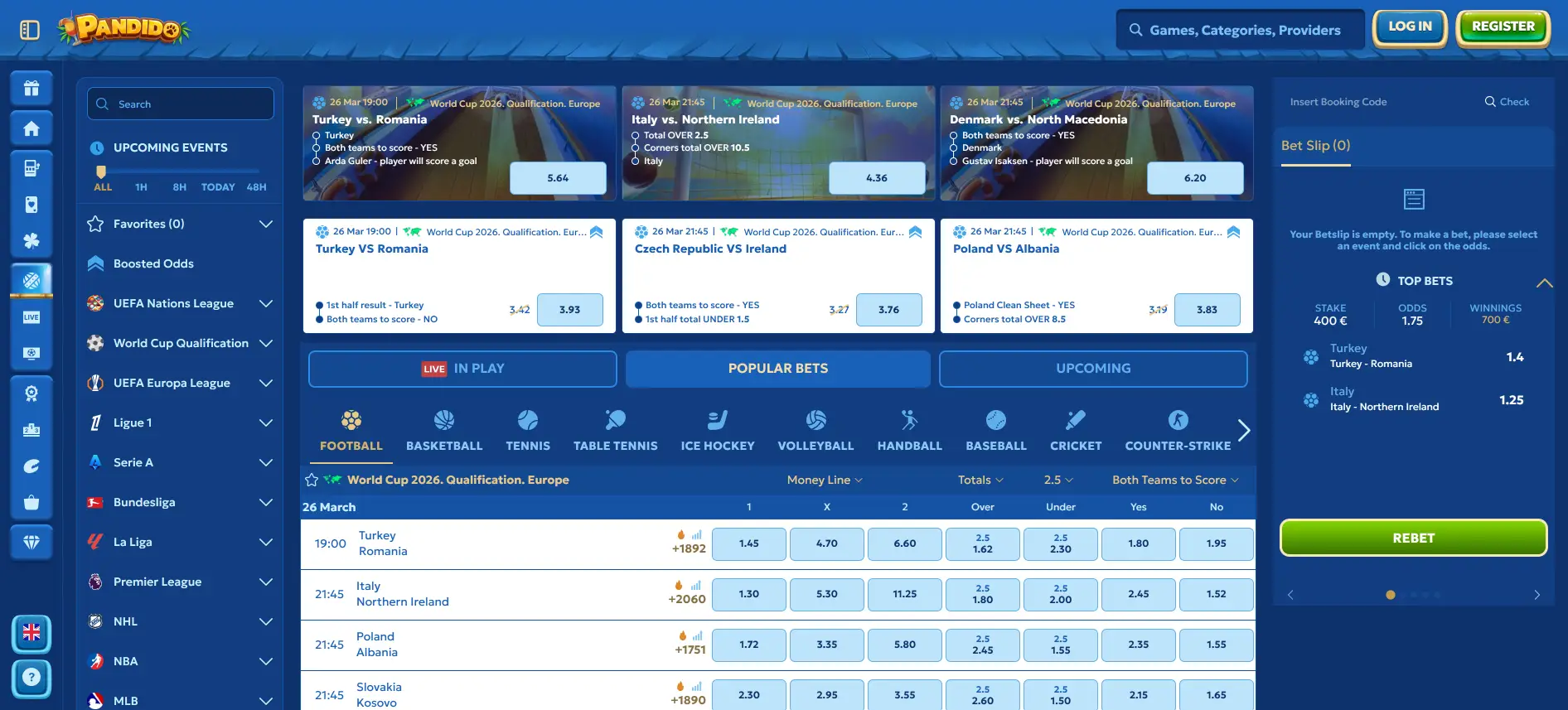This screenshot has height=710, width=1568.
Task: Open the clover lucky games icon
Action: [x=31, y=241]
